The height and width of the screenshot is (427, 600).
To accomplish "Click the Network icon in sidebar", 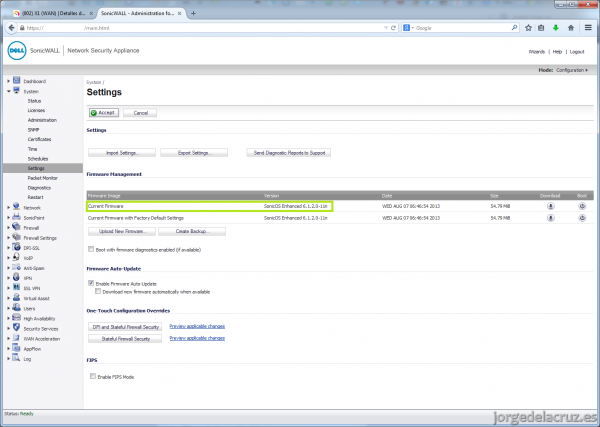I will 16,207.
